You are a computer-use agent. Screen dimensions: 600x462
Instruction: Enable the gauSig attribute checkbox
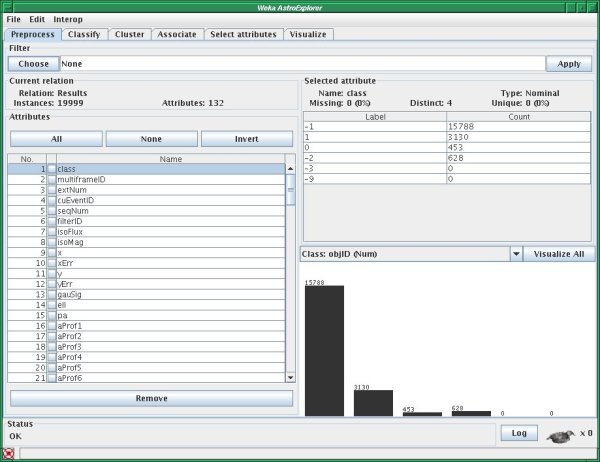coord(52,294)
